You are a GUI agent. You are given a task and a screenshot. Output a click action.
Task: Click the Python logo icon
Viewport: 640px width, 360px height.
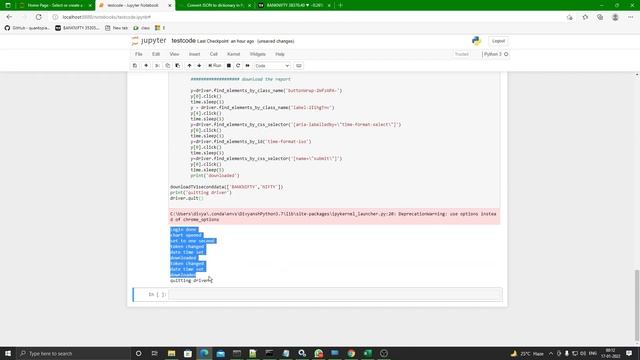pyautogui.click(x=476, y=41)
